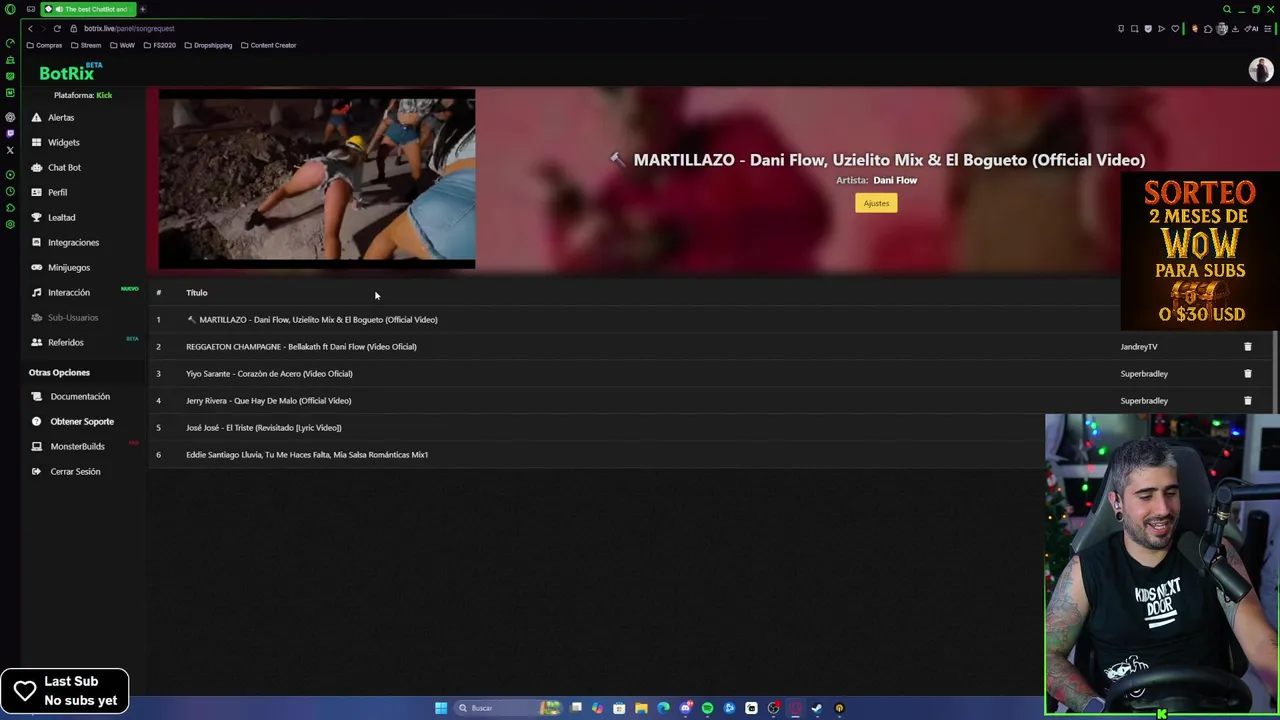Click Obtener Soporte

[82, 421]
